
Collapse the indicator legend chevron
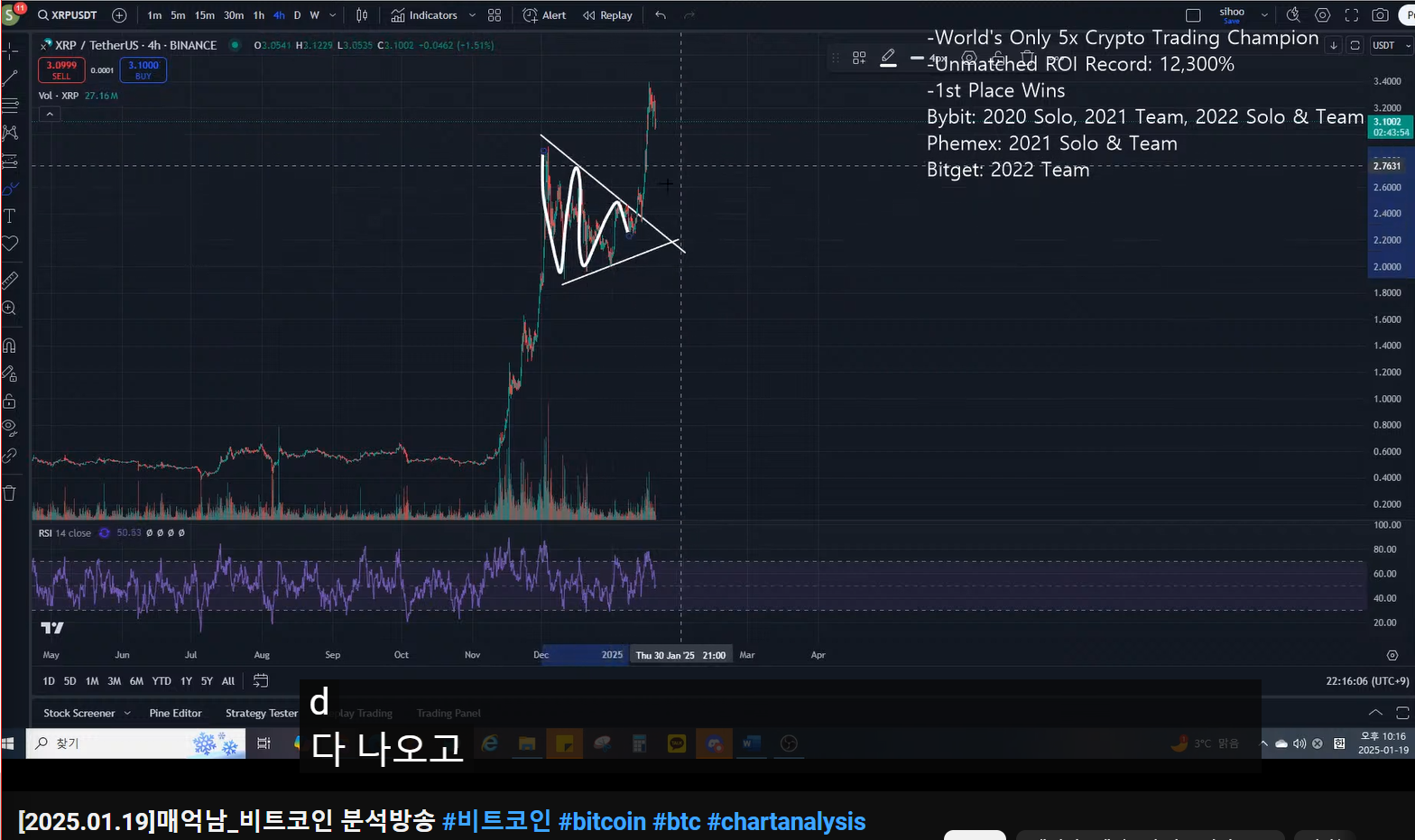coord(50,115)
